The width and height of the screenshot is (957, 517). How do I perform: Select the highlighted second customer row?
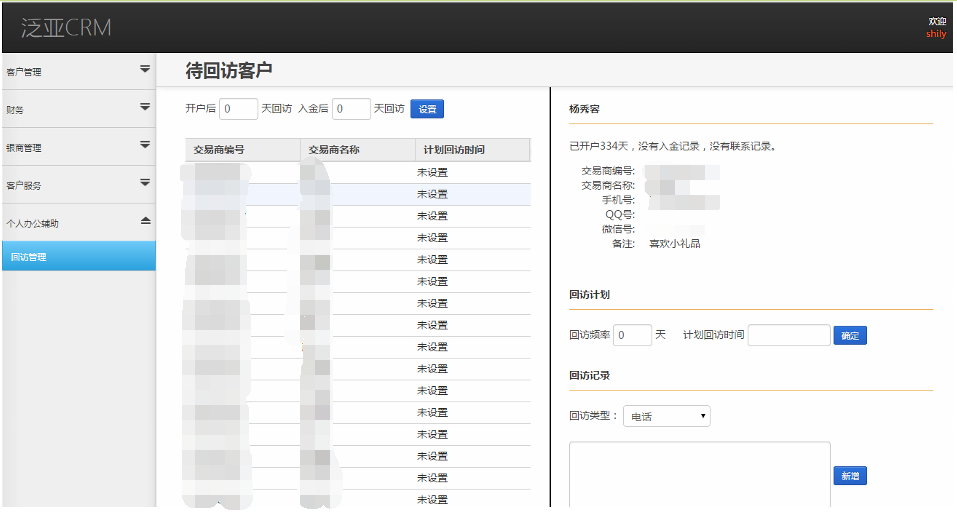click(431, 194)
